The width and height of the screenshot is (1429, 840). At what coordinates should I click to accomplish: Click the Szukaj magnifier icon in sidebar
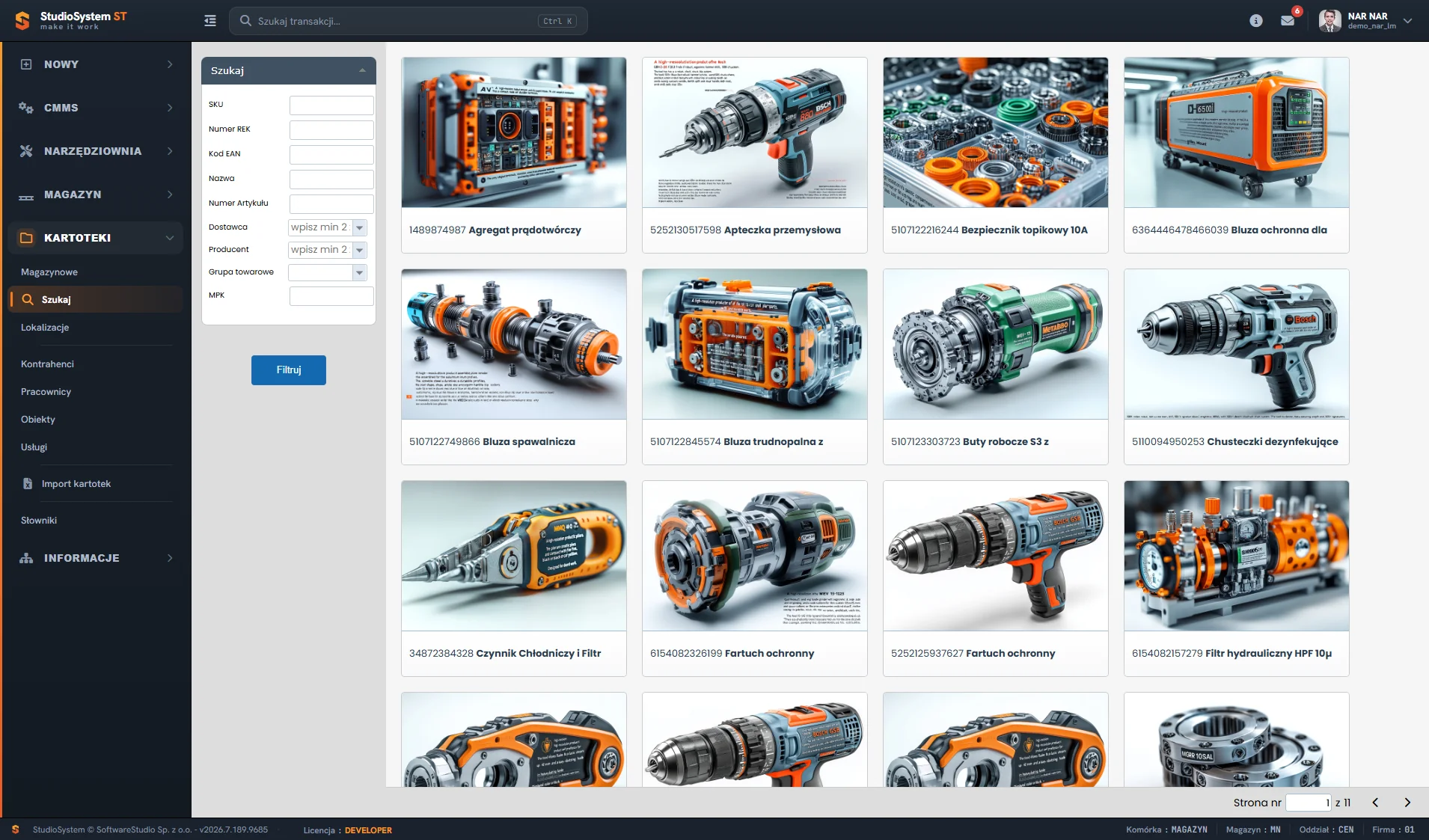coord(28,299)
